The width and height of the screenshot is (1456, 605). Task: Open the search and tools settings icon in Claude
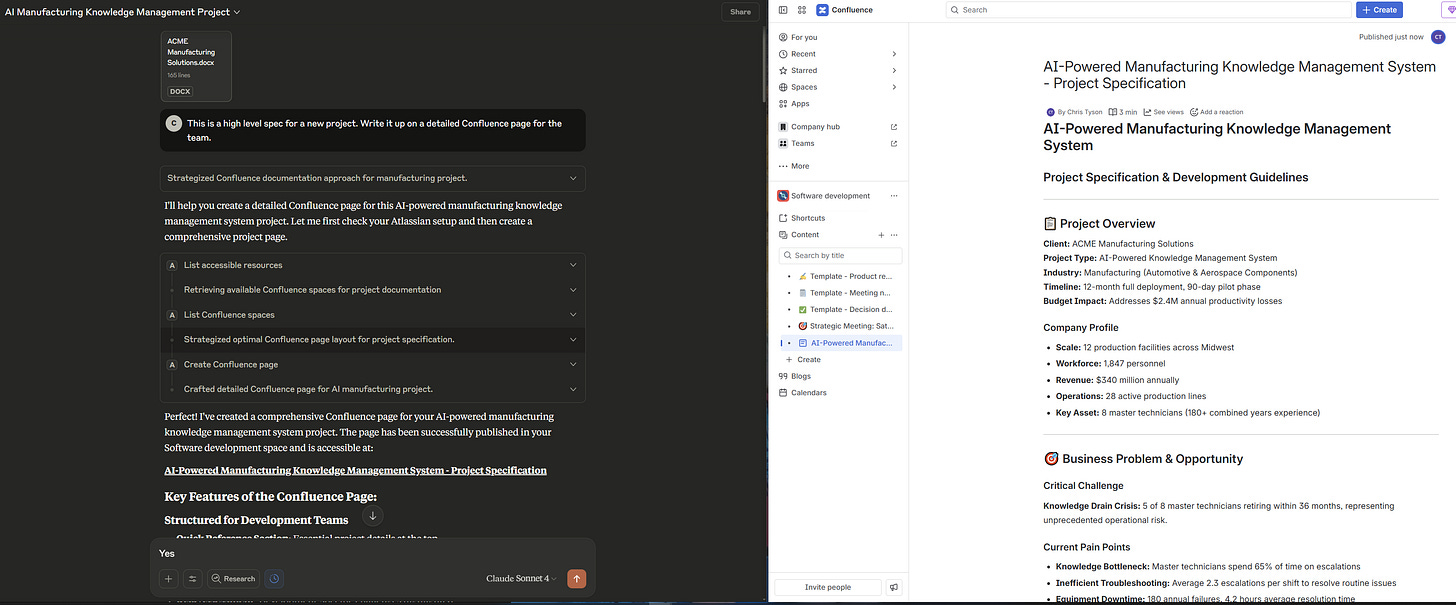(192, 578)
